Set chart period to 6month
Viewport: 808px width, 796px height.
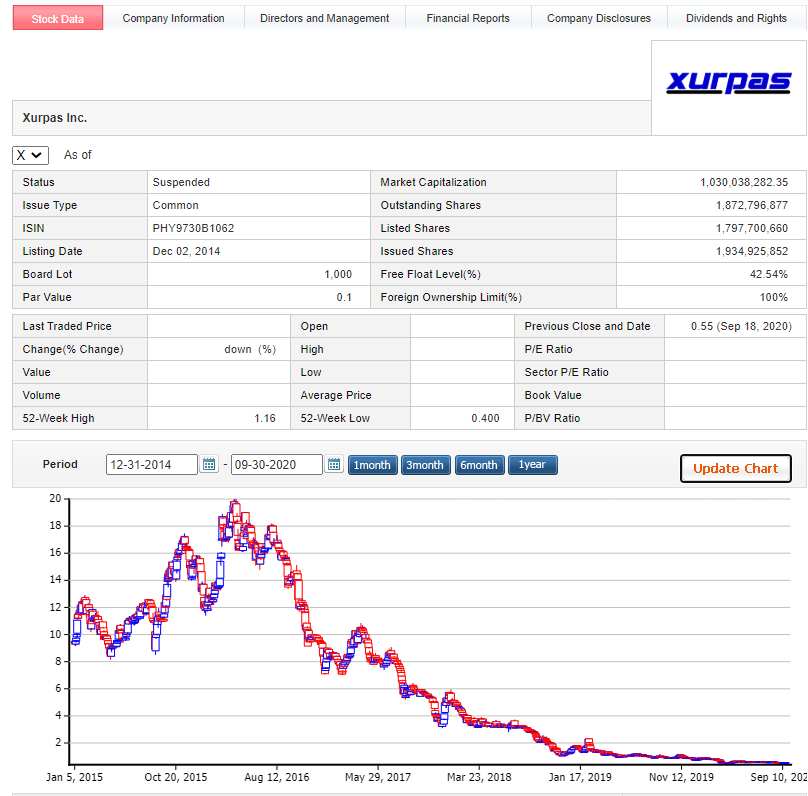click(479, 465)
